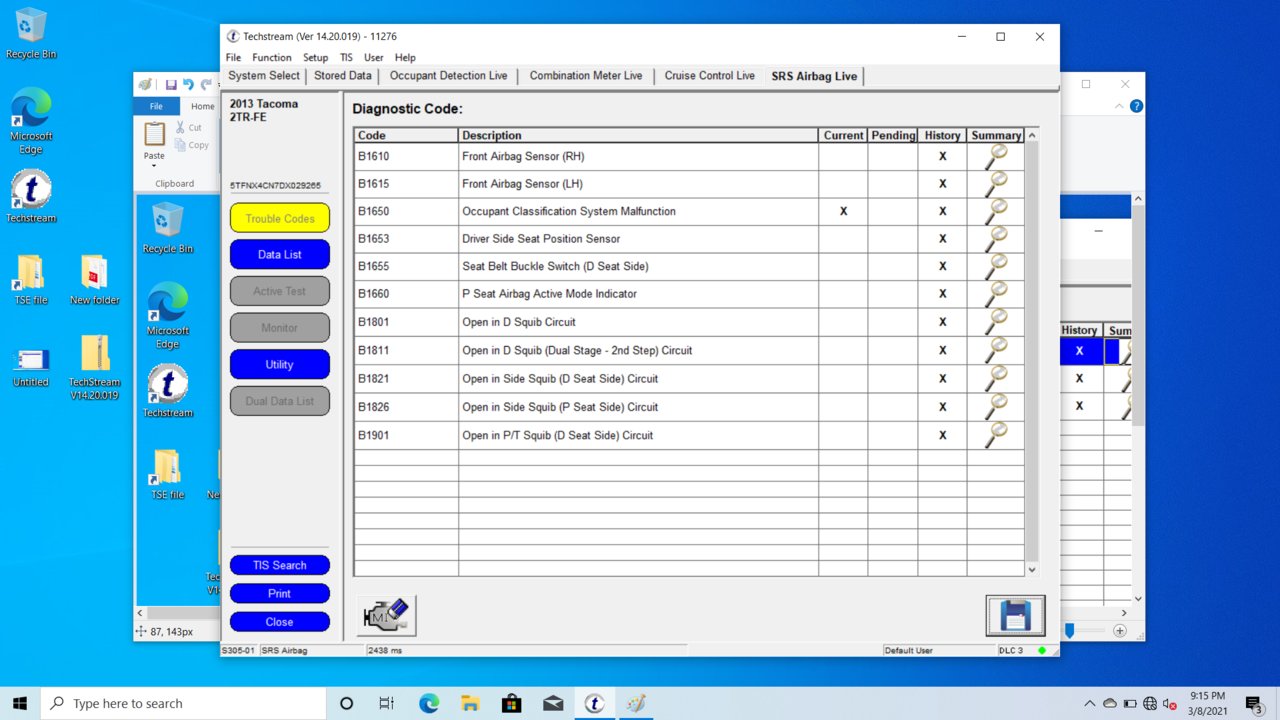Open the Function menu
The height and width of the screenshot is (720, 1280).
point(272,58)
